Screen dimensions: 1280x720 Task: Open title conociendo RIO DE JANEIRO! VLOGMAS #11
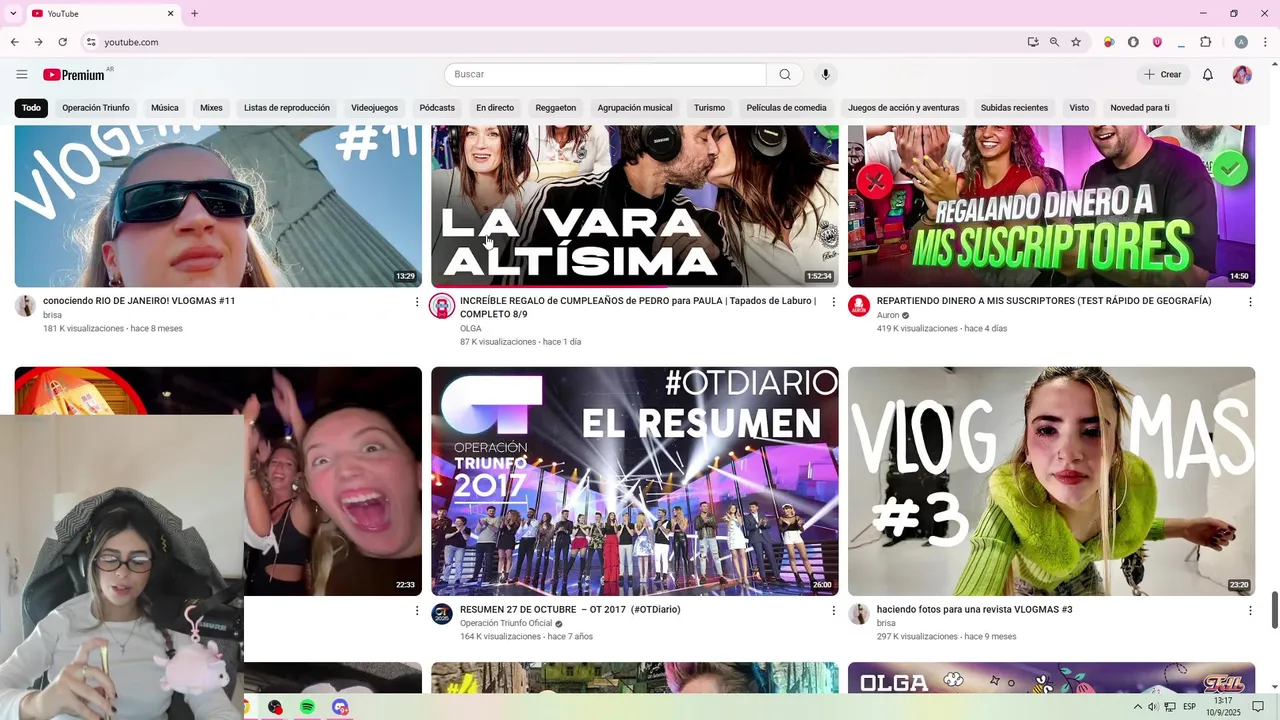(x=139, y=301)
